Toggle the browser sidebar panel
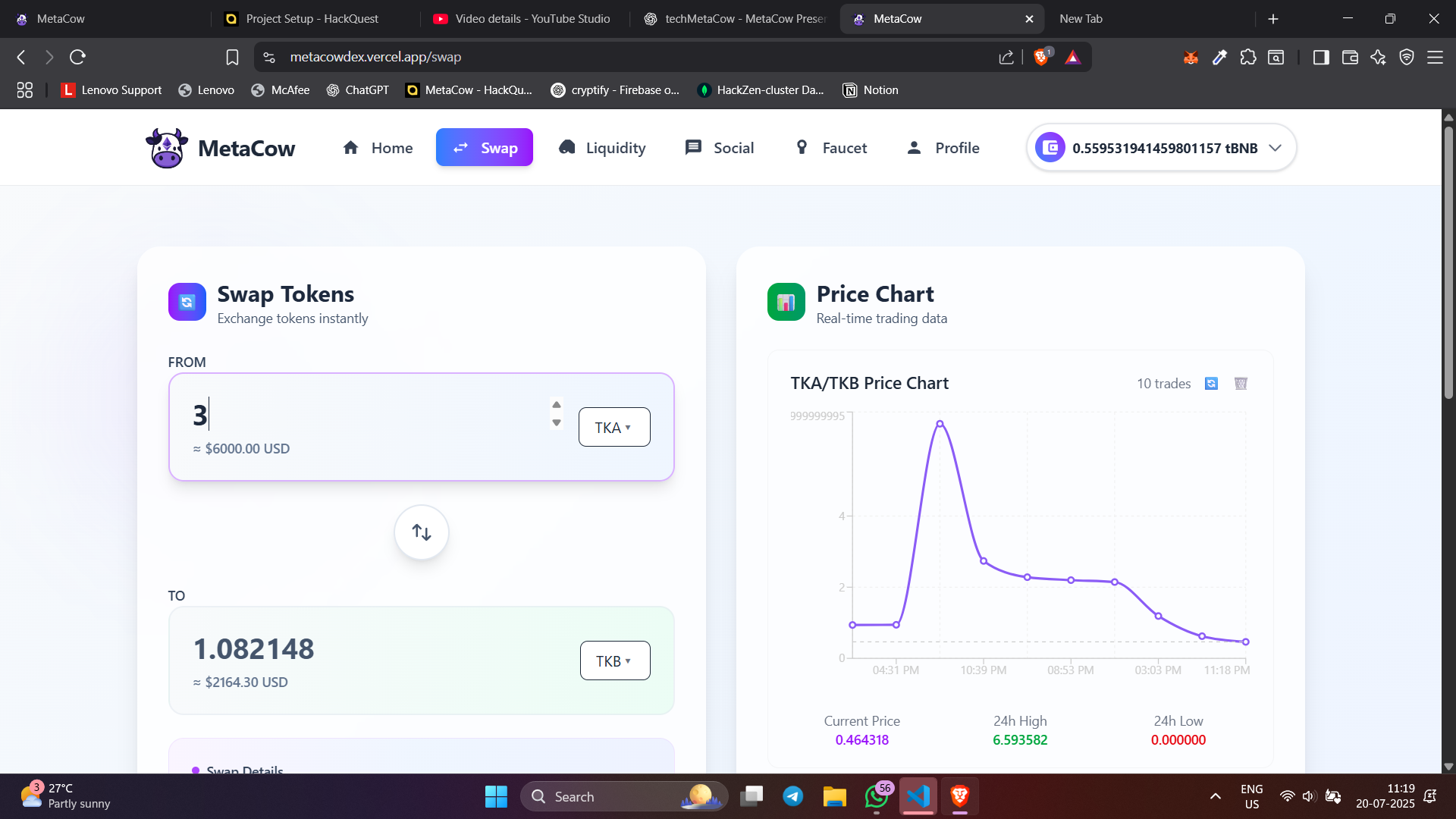 [x=1321, y=57]
